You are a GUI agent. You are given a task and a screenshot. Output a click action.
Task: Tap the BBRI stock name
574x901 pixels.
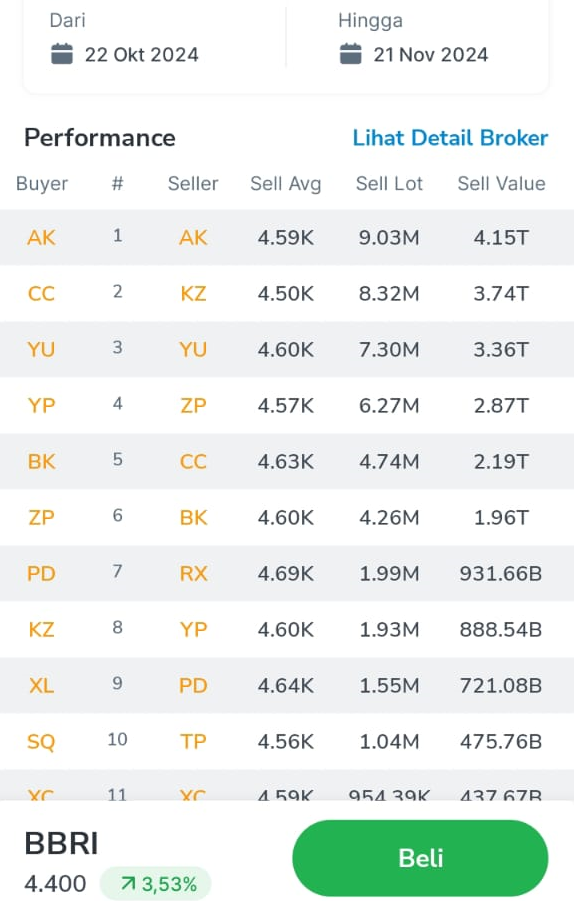[x=61, y=844]
